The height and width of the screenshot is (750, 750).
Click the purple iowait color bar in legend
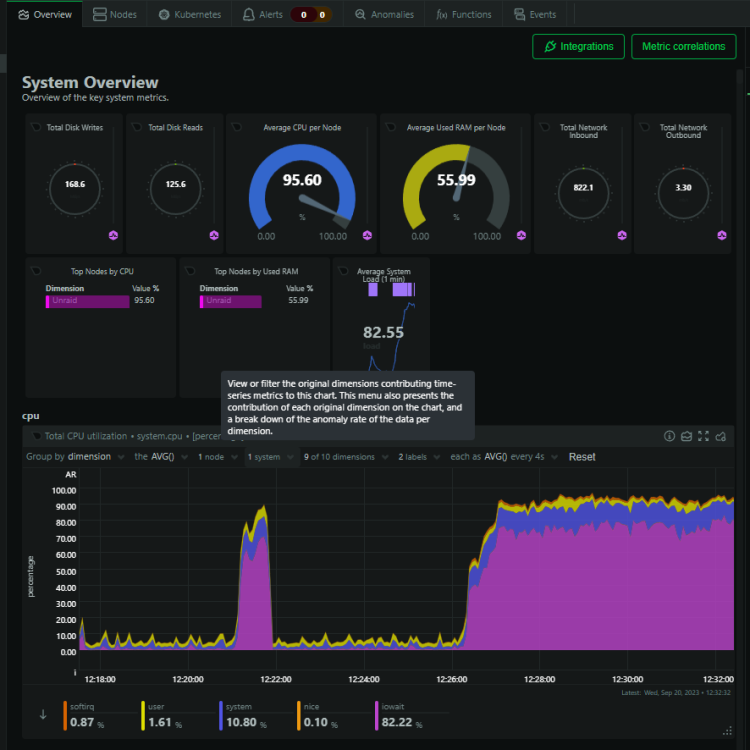click(376, 716)
